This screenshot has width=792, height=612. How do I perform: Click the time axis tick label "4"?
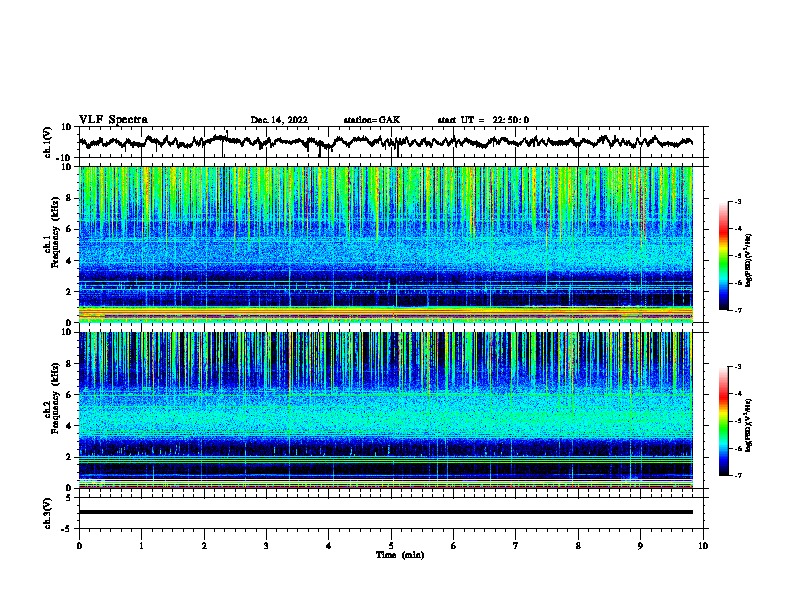coord(329,545)
